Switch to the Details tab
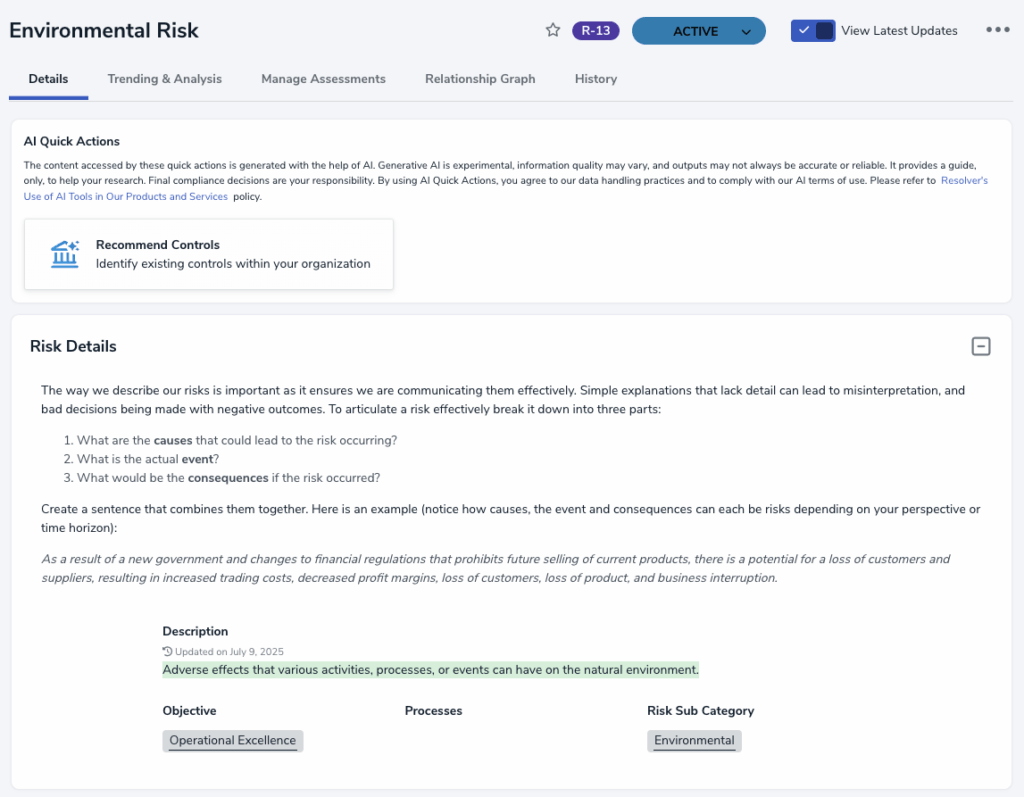The image size is (1024, 797). point(48,79)
